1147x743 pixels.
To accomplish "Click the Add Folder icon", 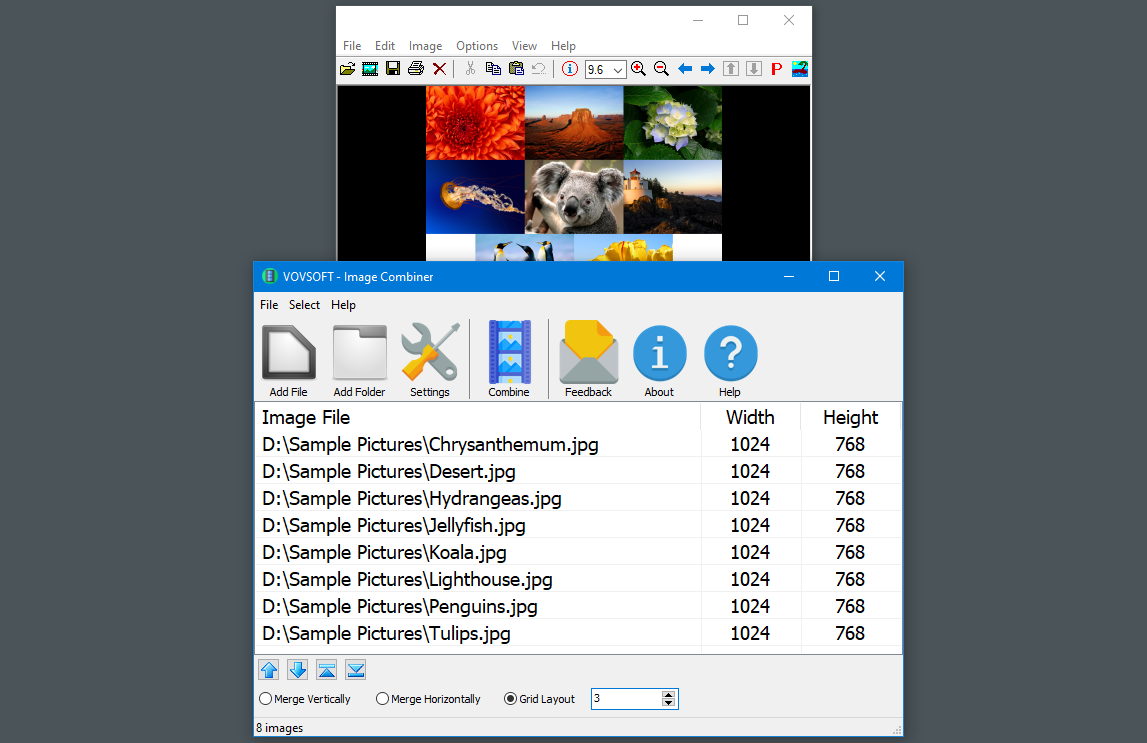I will coord(359,354).
